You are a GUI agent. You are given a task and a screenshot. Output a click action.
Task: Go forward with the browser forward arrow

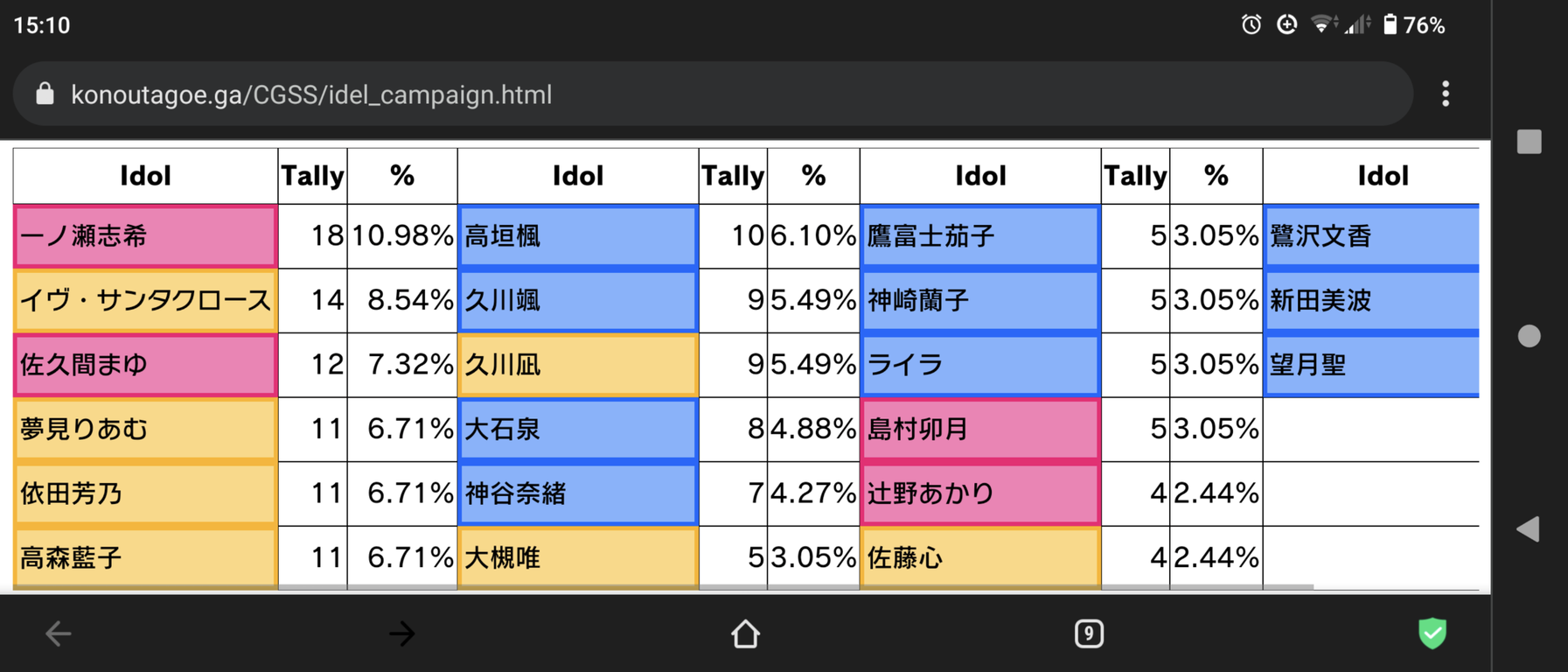click(402, 633)
